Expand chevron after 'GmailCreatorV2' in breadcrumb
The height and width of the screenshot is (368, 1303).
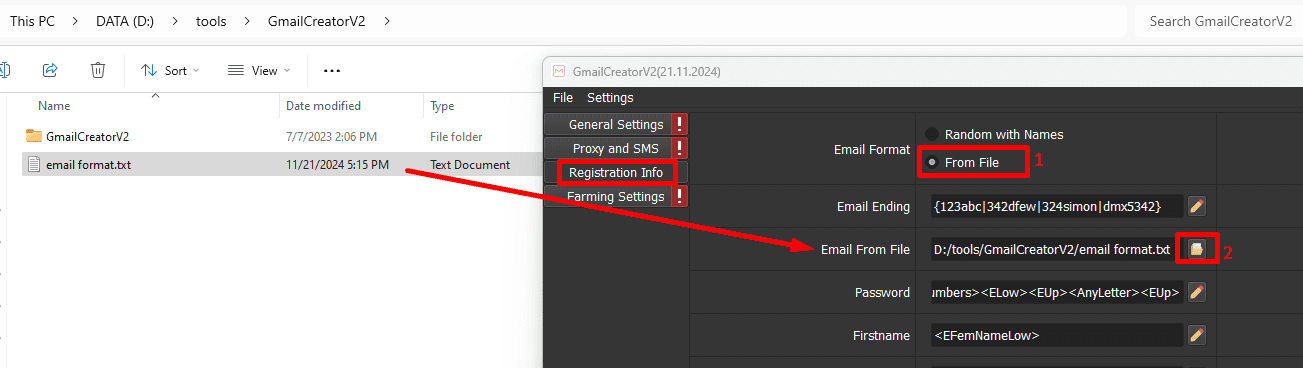coord(386,20)
